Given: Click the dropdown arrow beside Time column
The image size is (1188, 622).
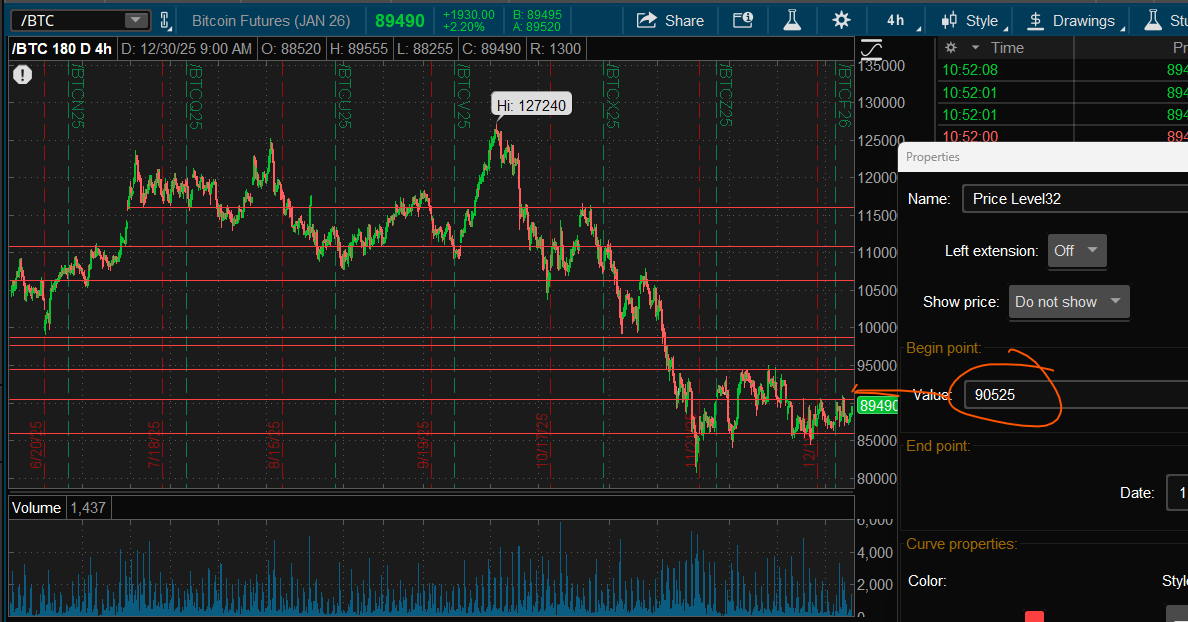Looking at the screenshot, I should [976, 48].
